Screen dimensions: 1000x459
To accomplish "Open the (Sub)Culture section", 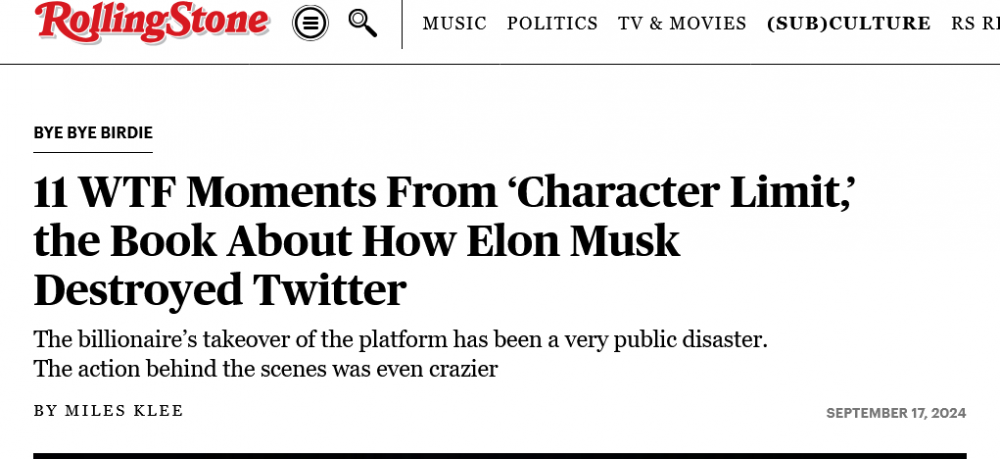I will (849, 23).
